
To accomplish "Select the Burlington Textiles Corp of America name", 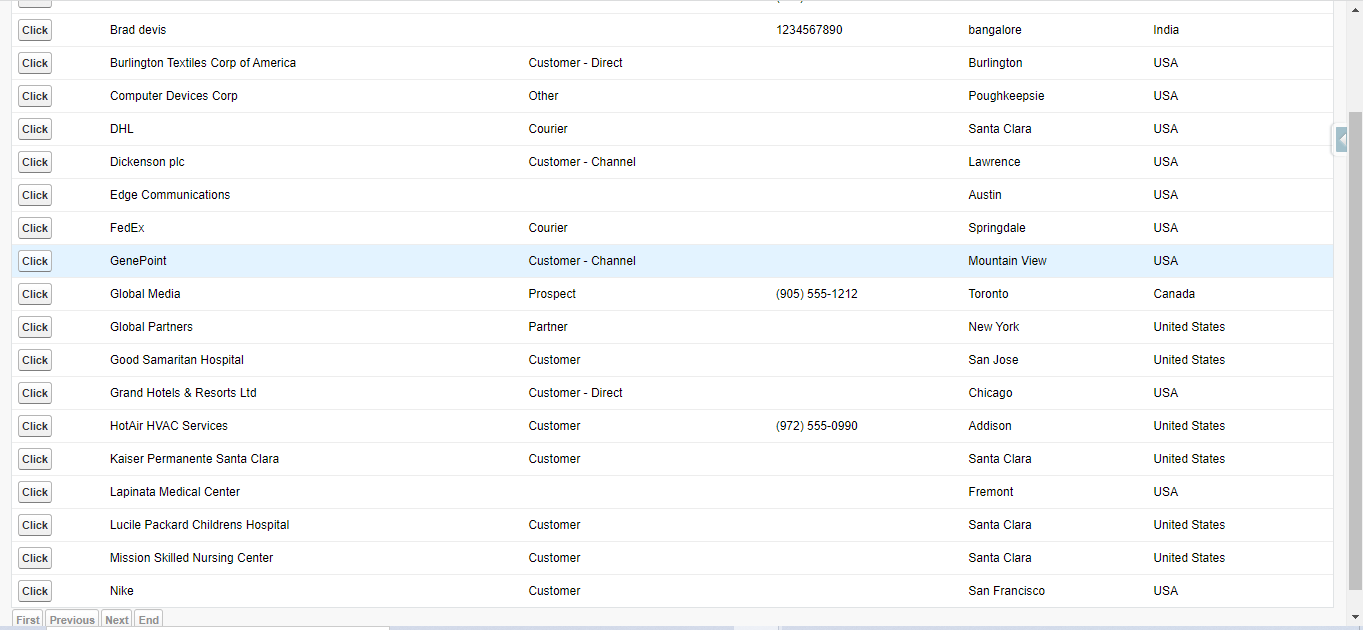I will pos(203,63).
